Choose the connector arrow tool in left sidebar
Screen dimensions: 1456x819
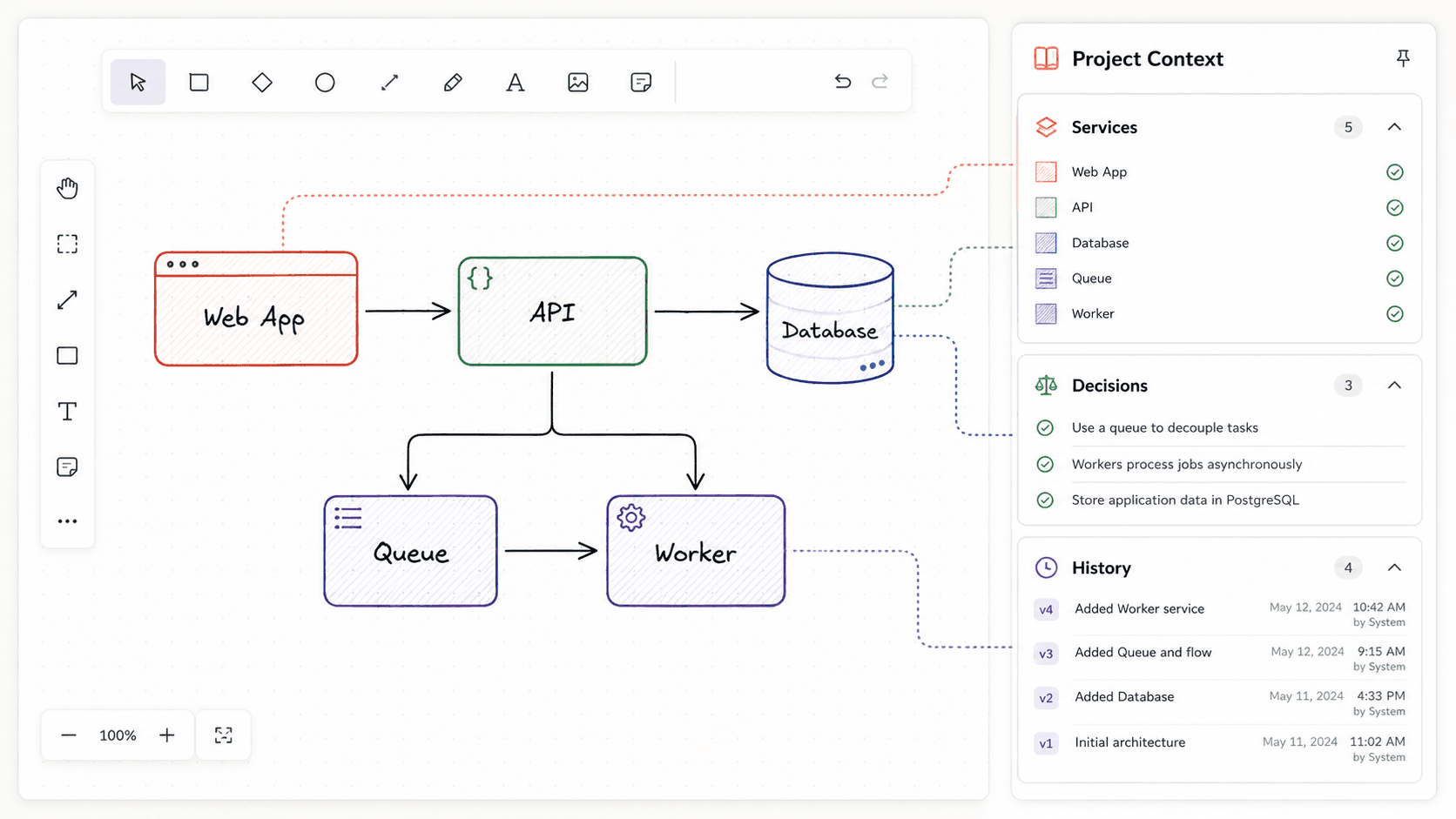pos(67,299)
